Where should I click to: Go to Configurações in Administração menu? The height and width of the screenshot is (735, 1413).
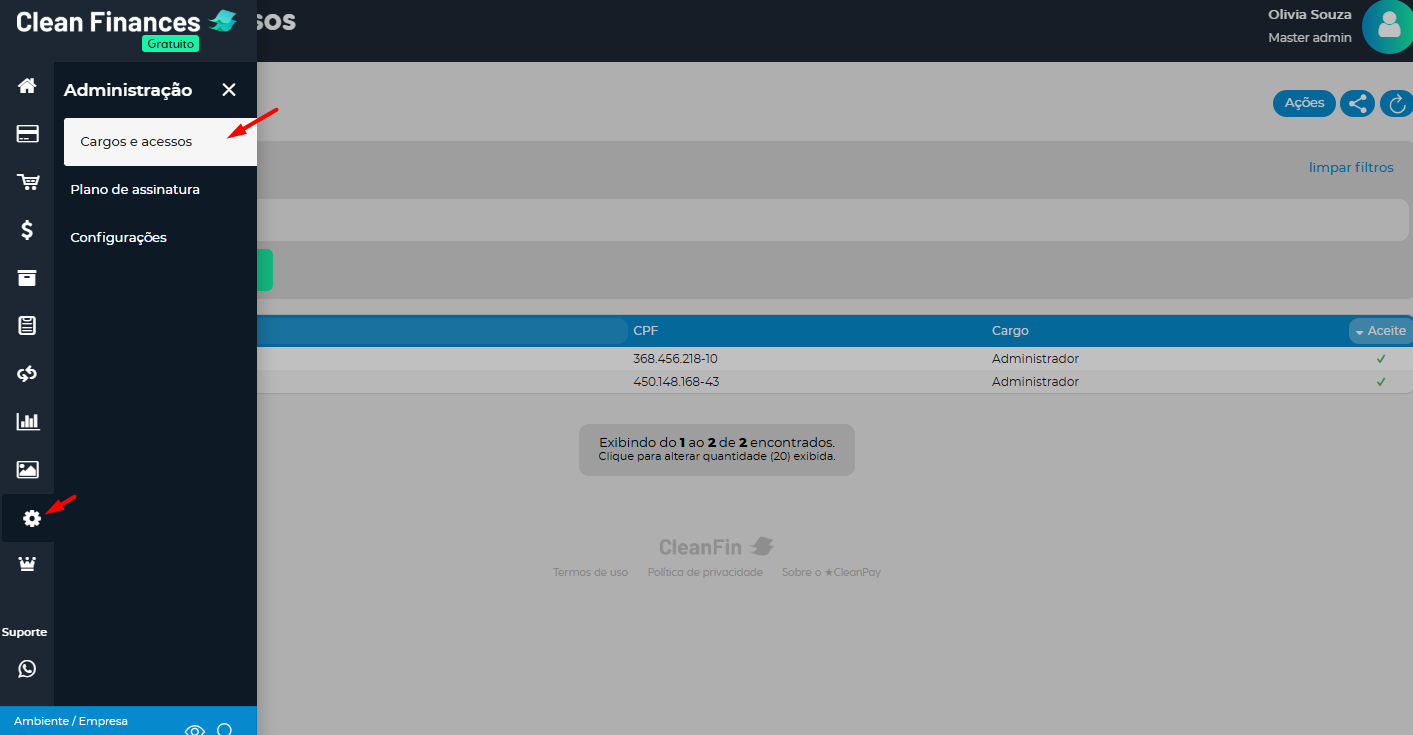118,238
